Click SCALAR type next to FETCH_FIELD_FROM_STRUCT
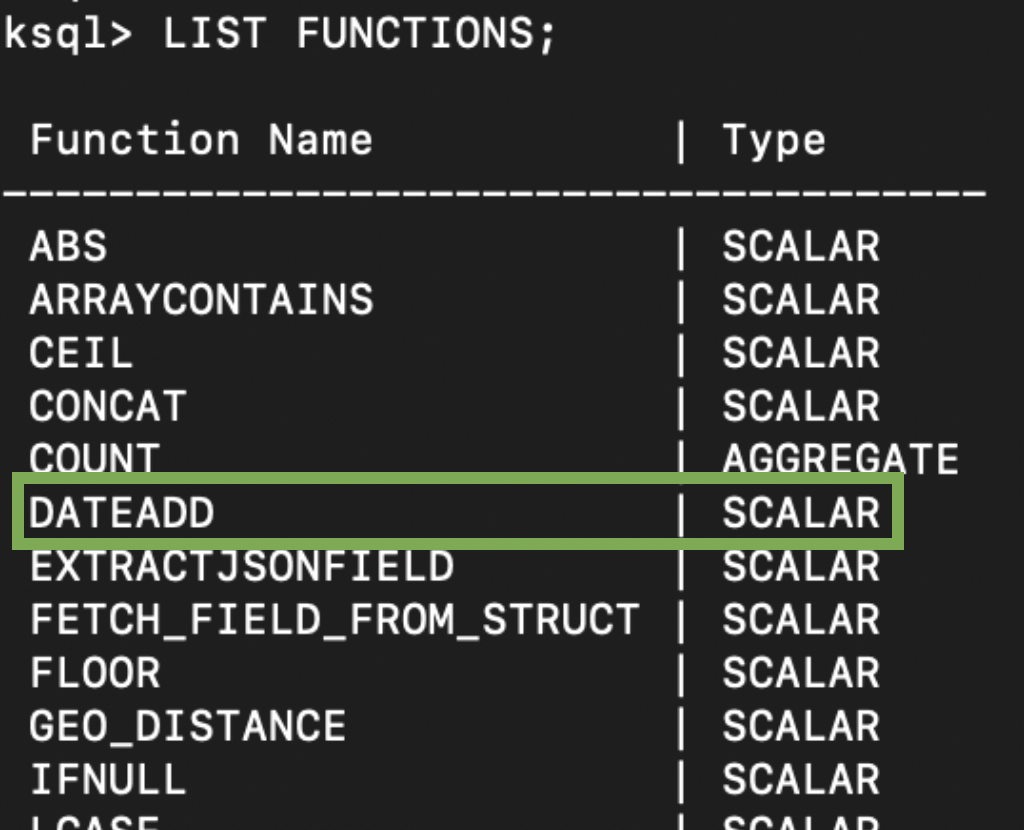Image resolution: width=1024 pixels, height=830 pixels. tap(801, 620)
